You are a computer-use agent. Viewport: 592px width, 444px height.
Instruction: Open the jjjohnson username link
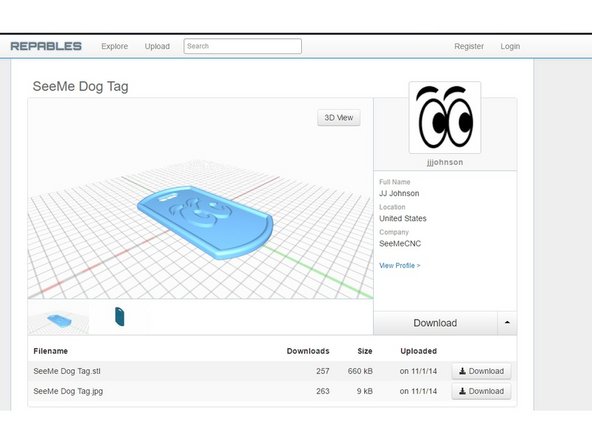coord(445,162)
